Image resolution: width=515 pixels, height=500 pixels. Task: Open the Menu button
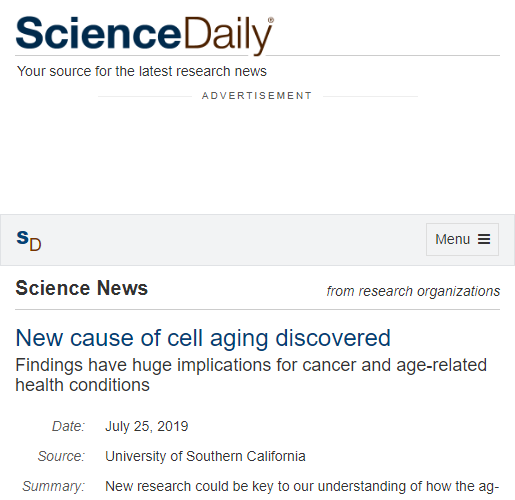pyautogui.click(x=462, y=239)
